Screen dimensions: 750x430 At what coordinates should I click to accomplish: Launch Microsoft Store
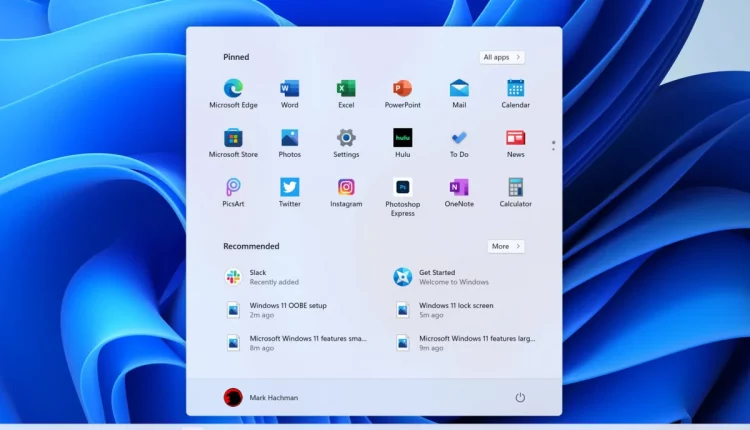click(233, 138)
